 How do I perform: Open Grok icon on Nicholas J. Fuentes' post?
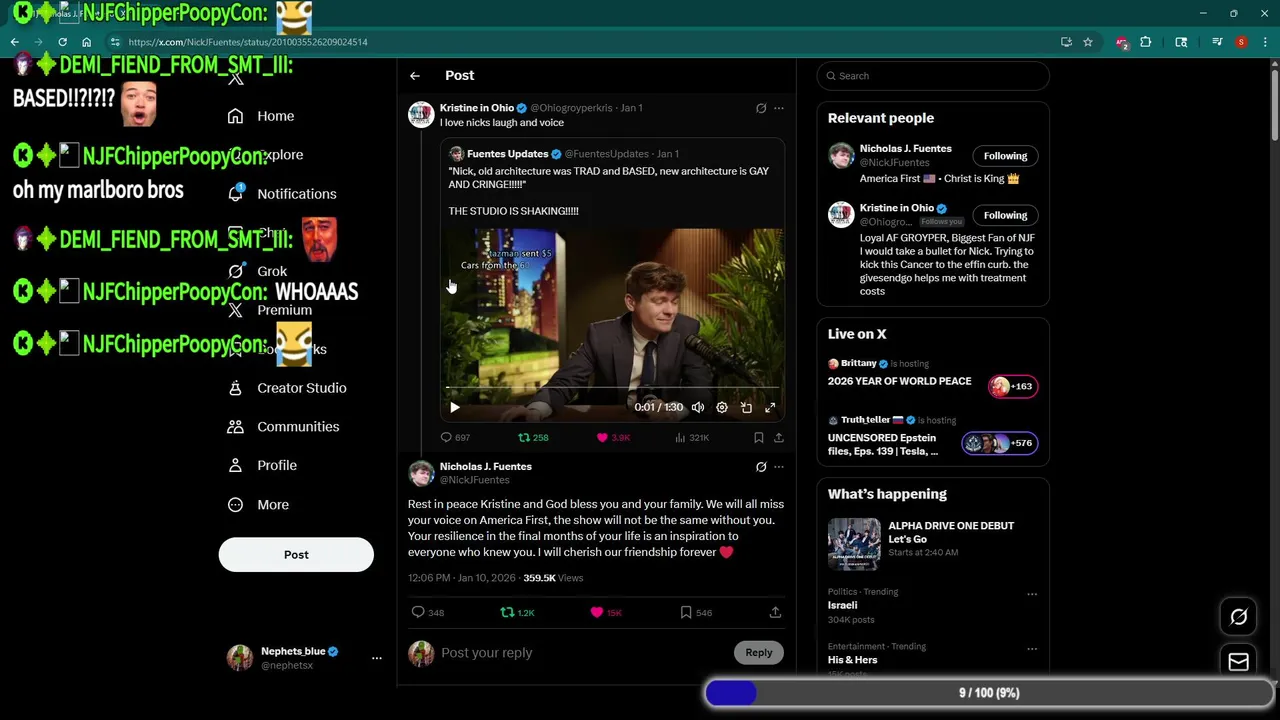[761, 467]
